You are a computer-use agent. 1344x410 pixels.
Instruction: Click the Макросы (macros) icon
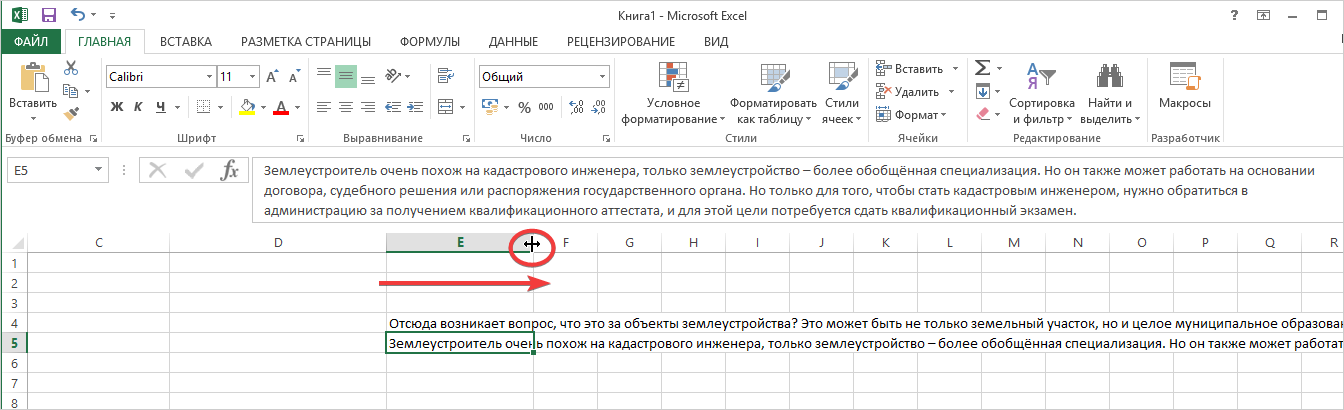[1185, 88]
